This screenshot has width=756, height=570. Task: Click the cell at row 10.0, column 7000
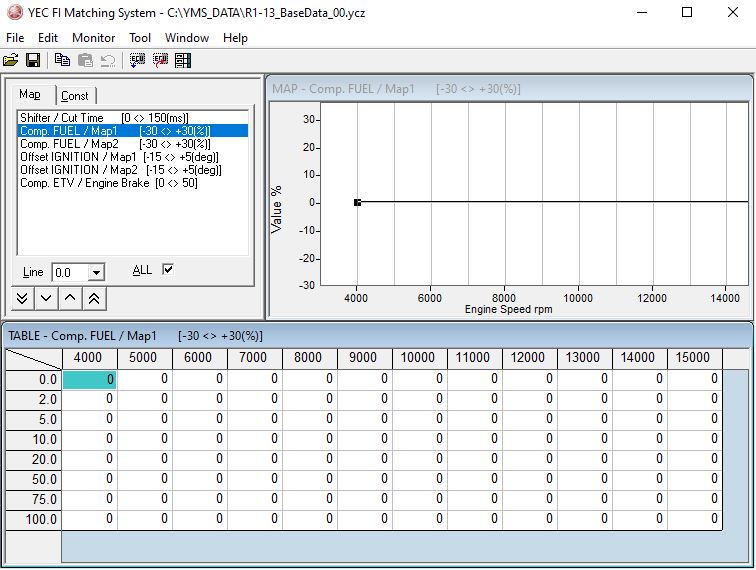tap(255, 440)
